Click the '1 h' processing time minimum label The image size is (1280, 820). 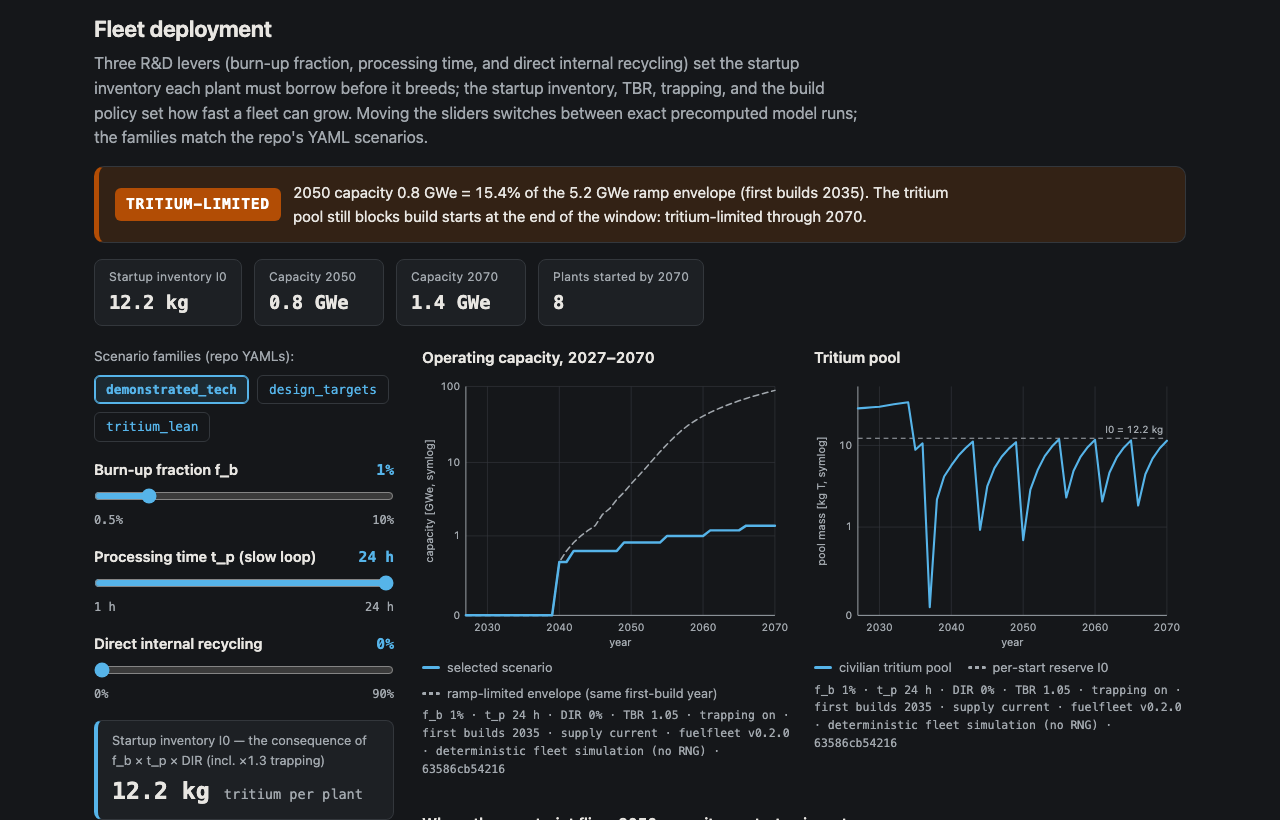[x=104, y=607]
